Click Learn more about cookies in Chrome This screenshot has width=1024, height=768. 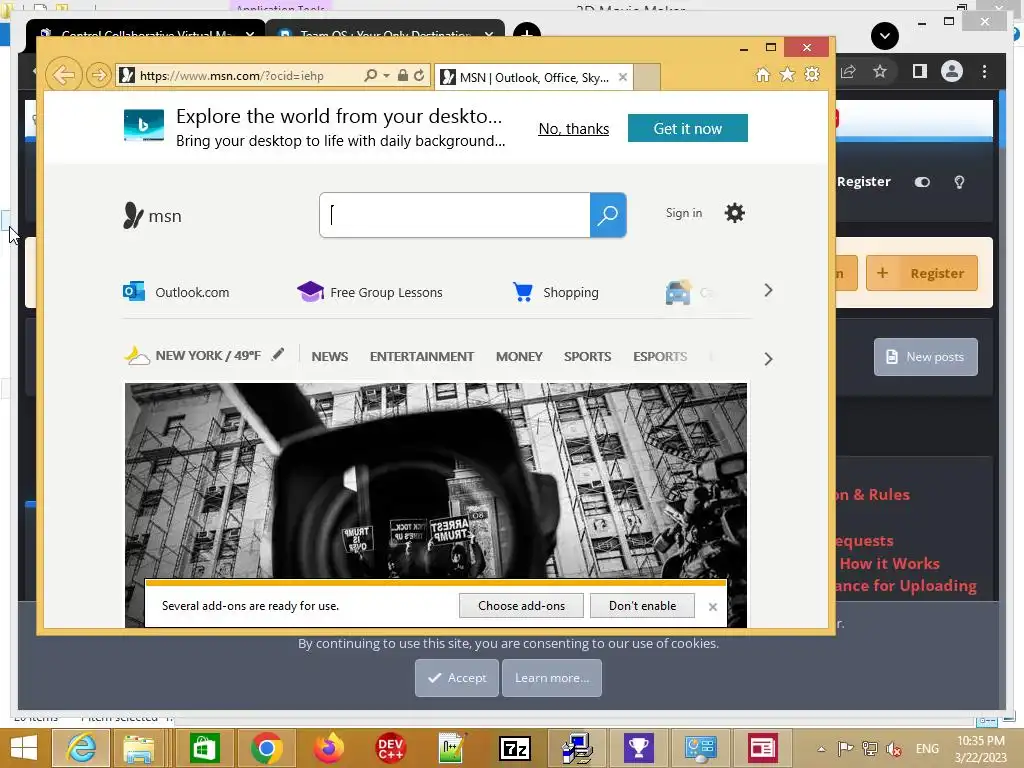coord(552,678)
